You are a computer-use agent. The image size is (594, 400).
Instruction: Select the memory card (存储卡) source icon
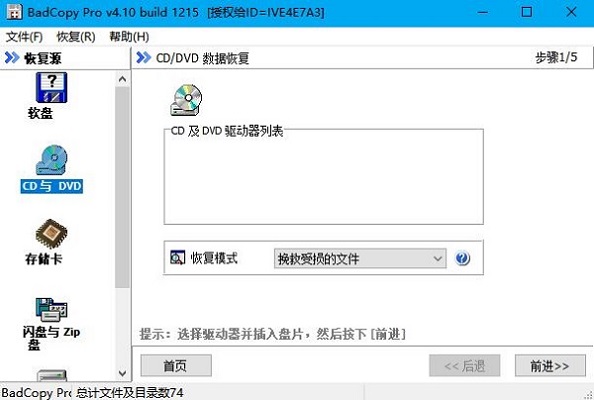pos(51,234)
